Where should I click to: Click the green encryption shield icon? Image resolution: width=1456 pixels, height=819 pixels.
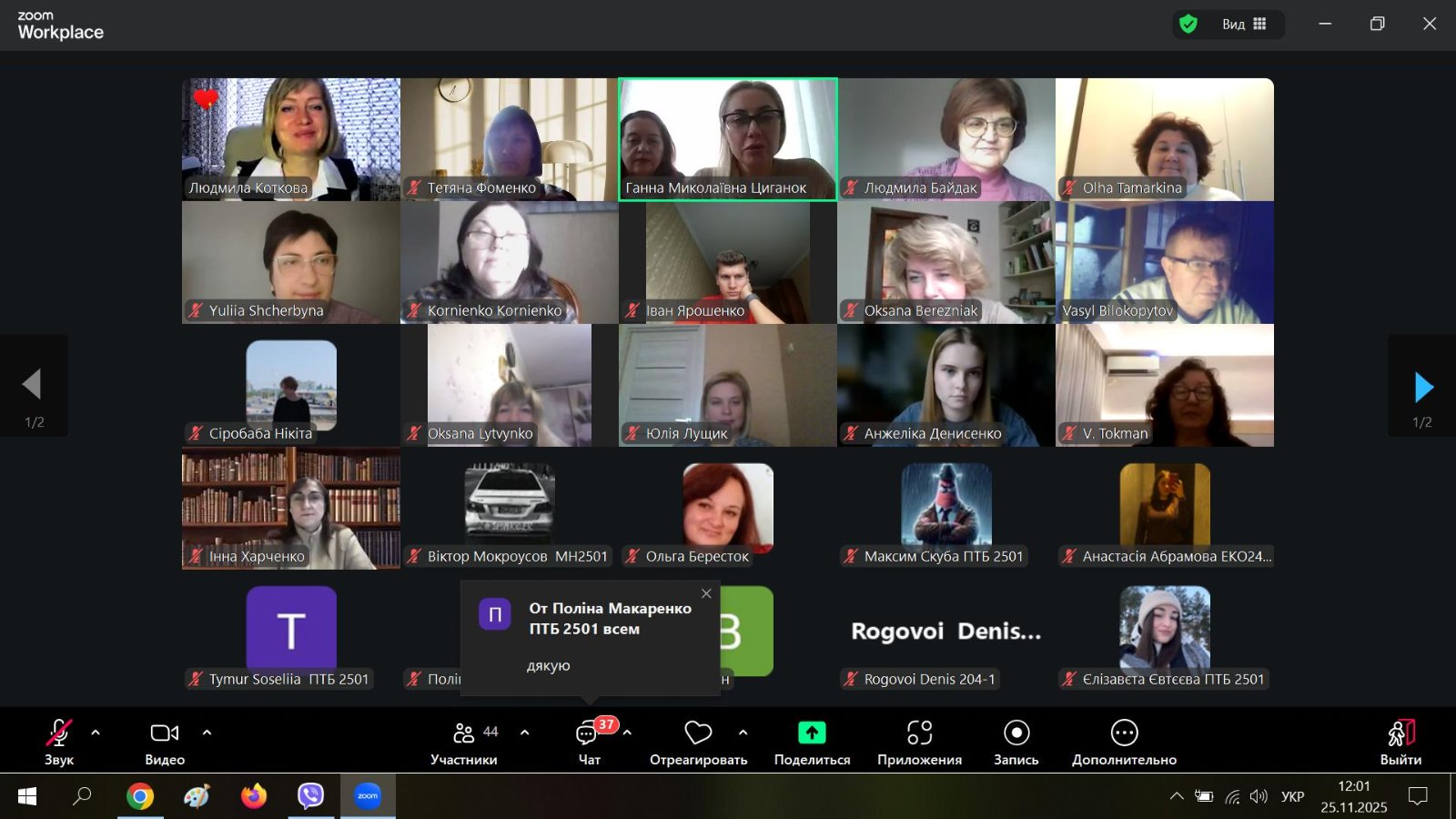coord(1188,24)
